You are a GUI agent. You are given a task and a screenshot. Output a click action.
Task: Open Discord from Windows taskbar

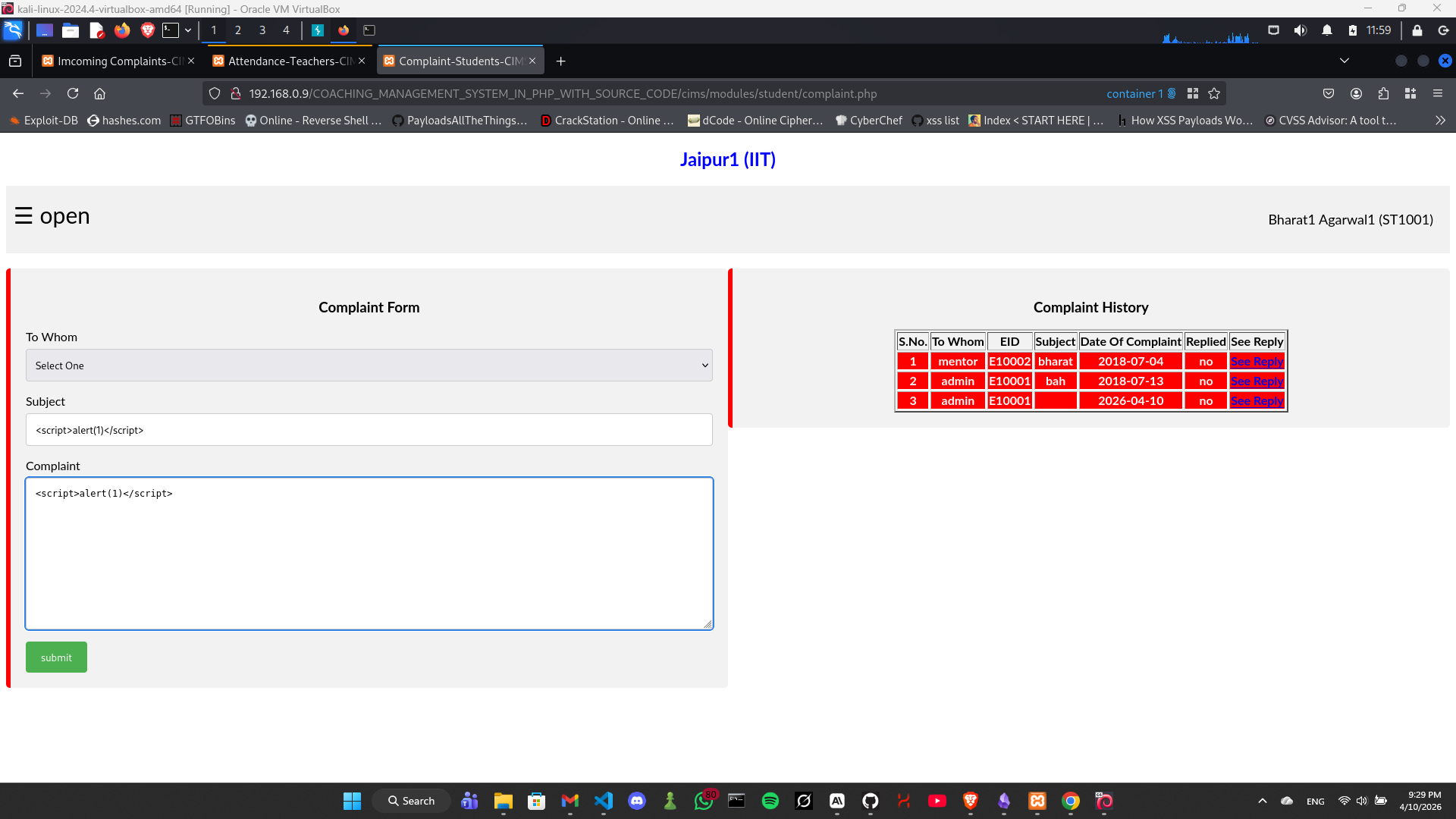point(637,801)
